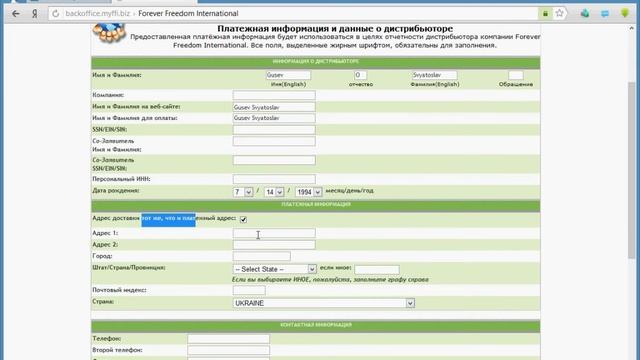Click the Почтовый индекс input field
The height and width of the screenshot is (360, 640).
[x=249, y=290]
